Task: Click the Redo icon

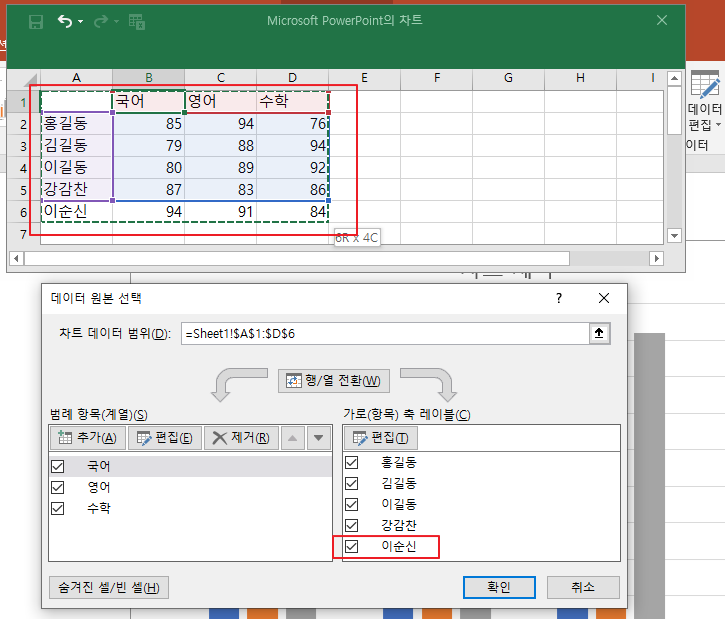Action: point(100,21)
